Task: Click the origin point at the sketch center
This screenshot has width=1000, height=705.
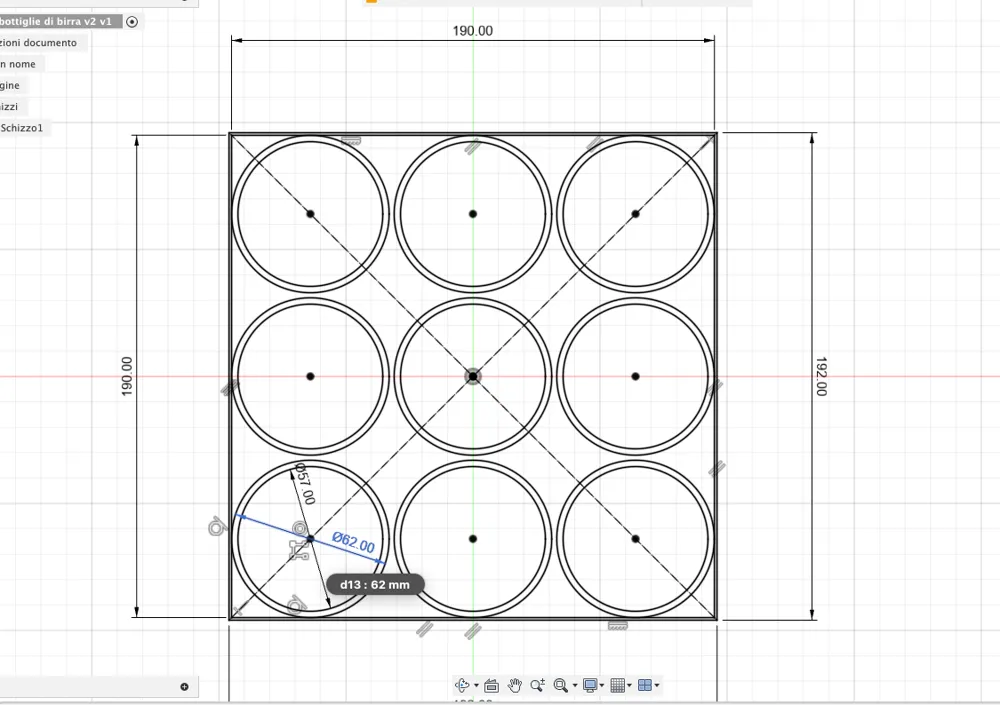Action: pyautogui.click(x=473, y=376)
